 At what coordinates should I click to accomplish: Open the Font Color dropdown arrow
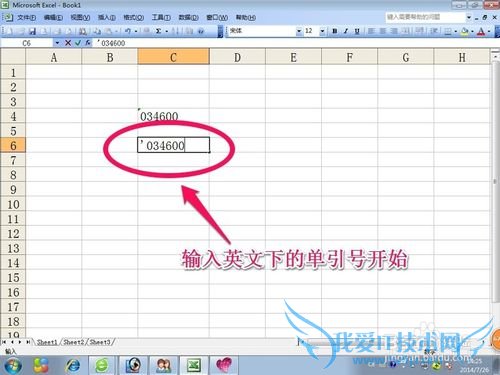pyautogui.click(x=489, y=31)
